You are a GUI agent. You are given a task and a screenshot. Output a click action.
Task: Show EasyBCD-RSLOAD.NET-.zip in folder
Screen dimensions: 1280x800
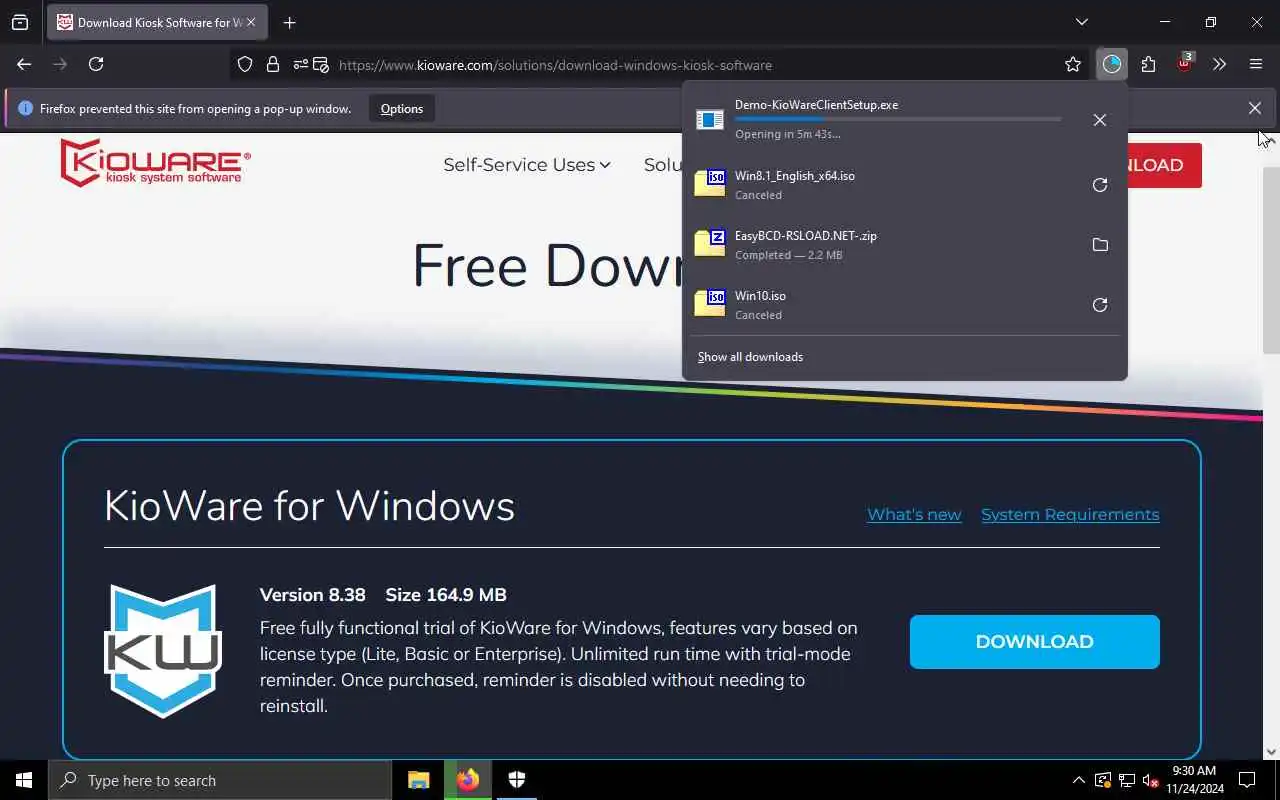[1099, 245]
